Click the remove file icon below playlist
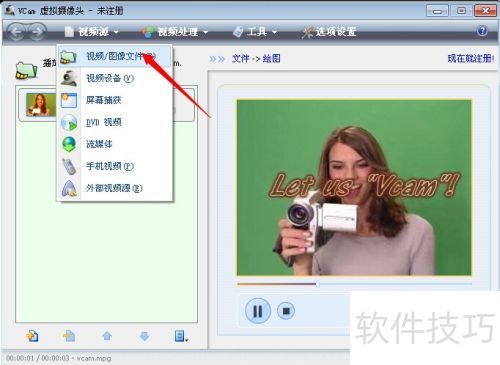 pos(69,336)
